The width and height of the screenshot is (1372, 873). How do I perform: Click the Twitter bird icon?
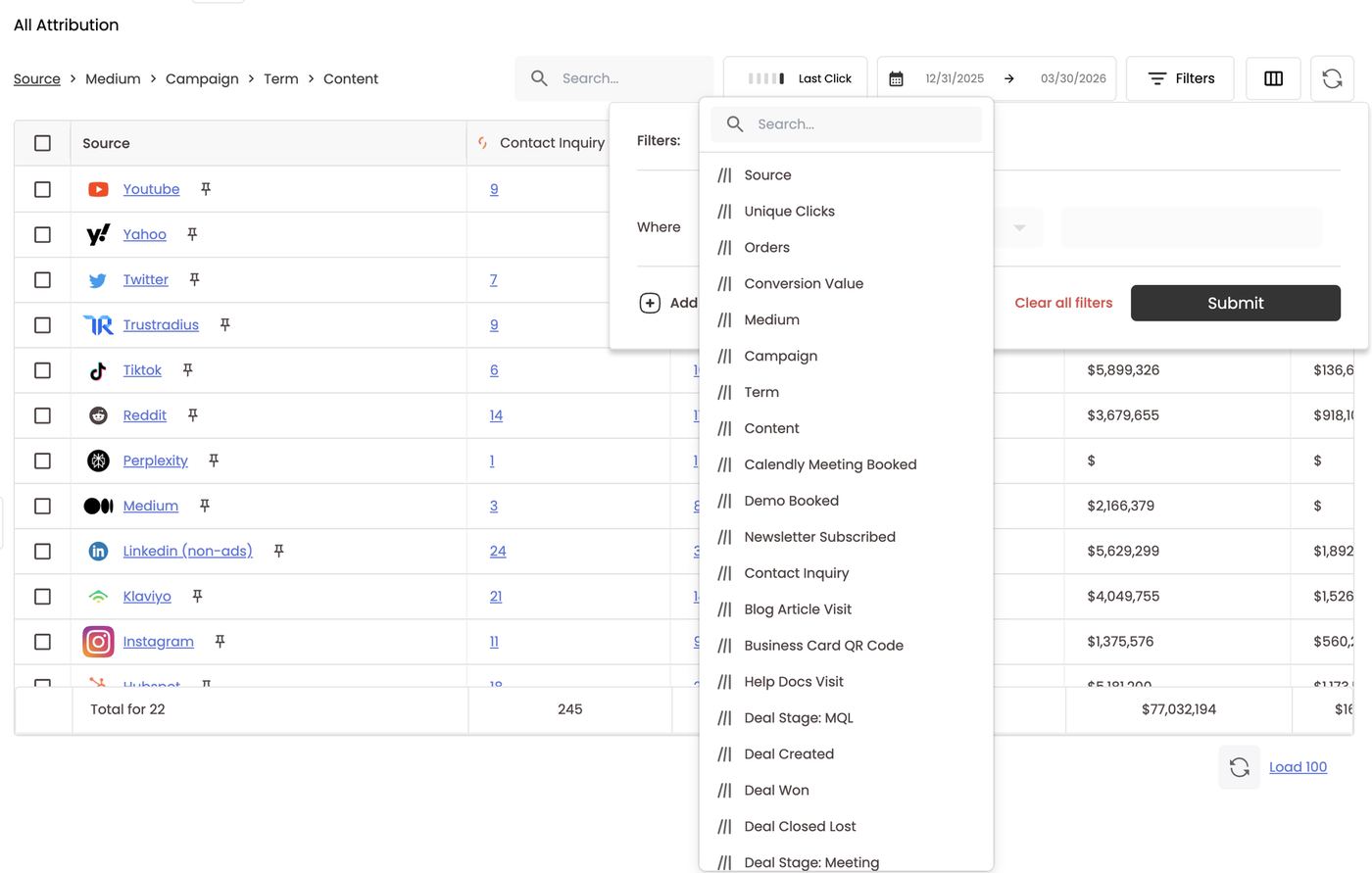(x=98, y=280)
